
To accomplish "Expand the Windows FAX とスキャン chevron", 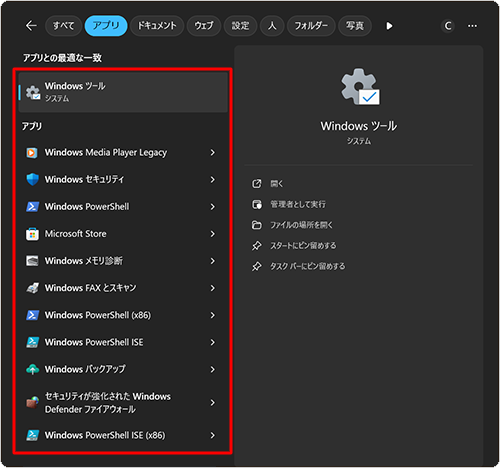I will pos(213,288).
